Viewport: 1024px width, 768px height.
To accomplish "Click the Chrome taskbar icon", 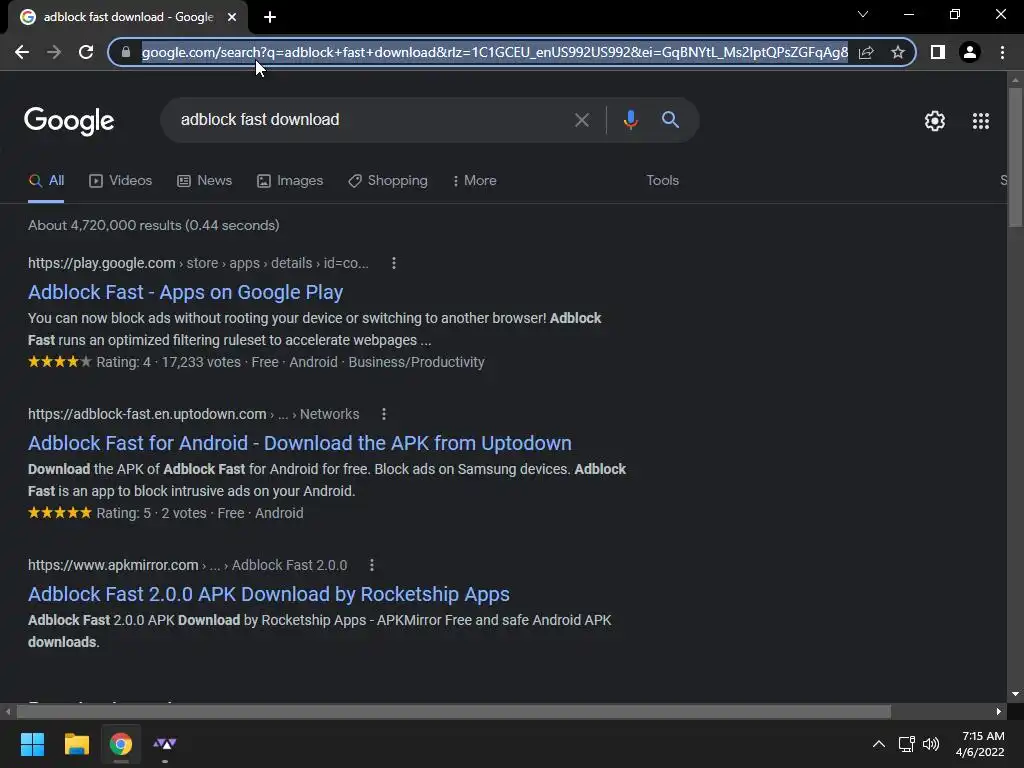I will (x=121, y=744).
